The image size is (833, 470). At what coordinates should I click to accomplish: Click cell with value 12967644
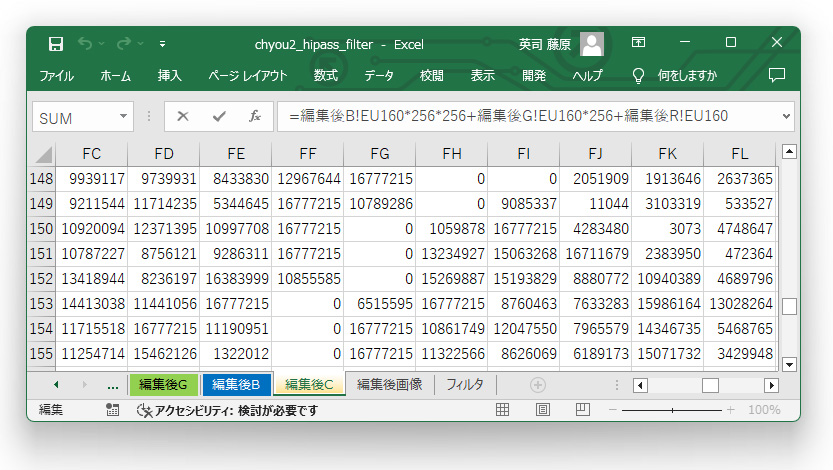pos(308,179)
